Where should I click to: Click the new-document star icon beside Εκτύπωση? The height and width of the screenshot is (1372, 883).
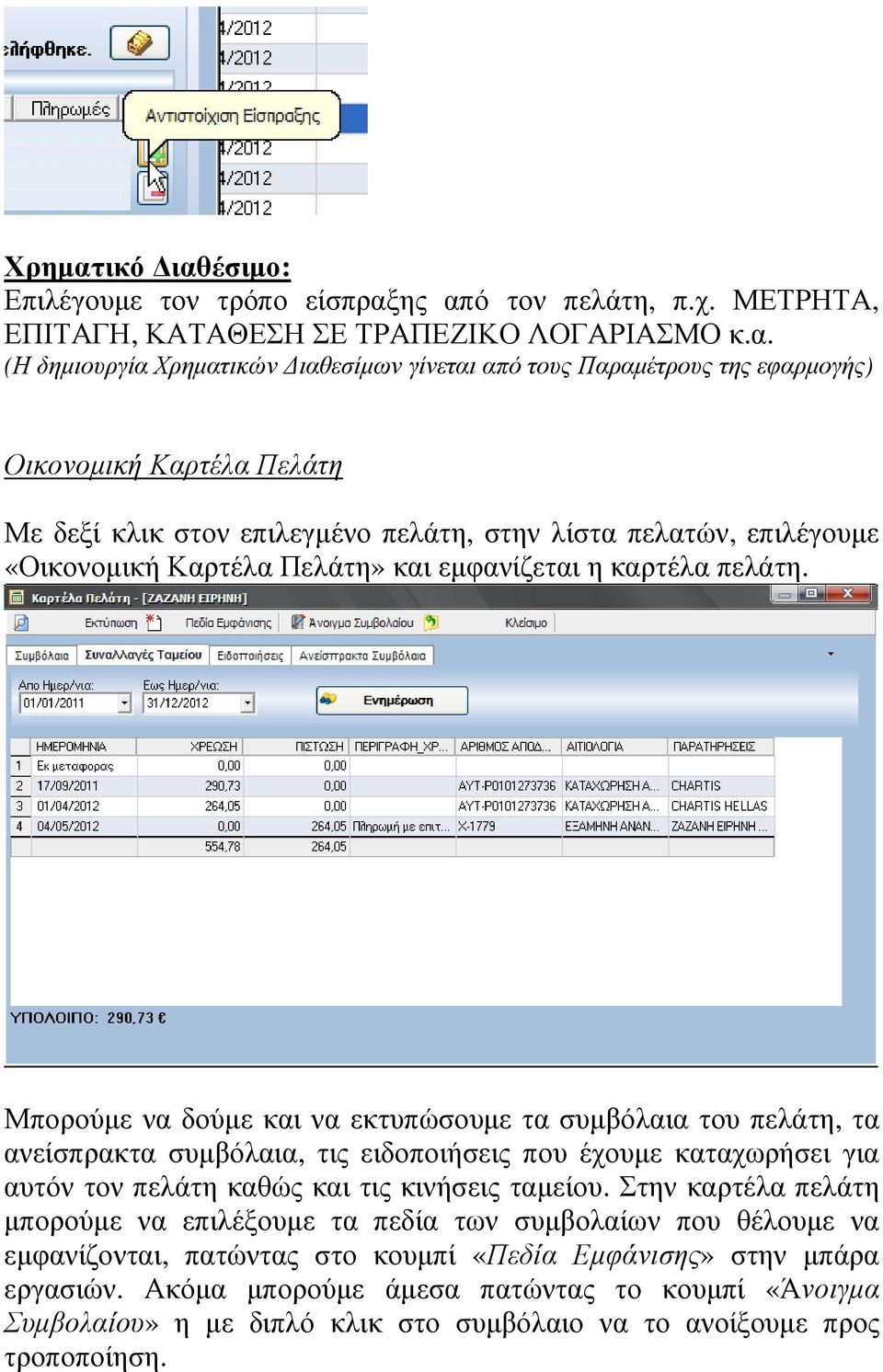tap(154, 623)
